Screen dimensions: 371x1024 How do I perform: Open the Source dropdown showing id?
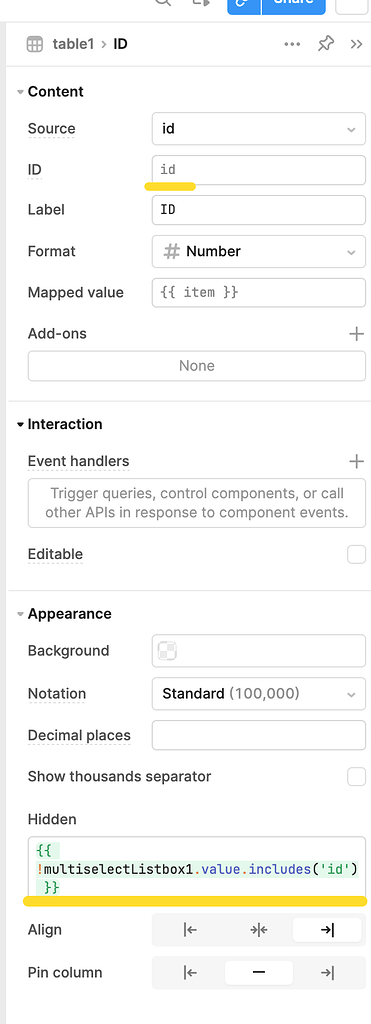(x=259, y=129)
